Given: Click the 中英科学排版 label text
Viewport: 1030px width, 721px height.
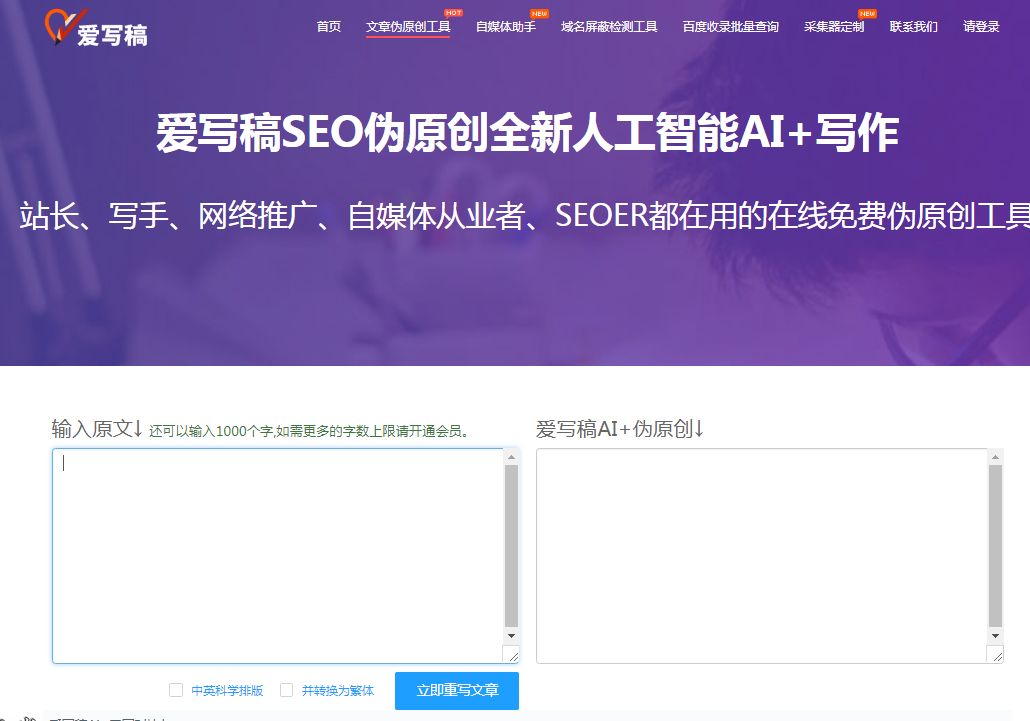Looking at the screenshot, I should [x=227, y=691].
